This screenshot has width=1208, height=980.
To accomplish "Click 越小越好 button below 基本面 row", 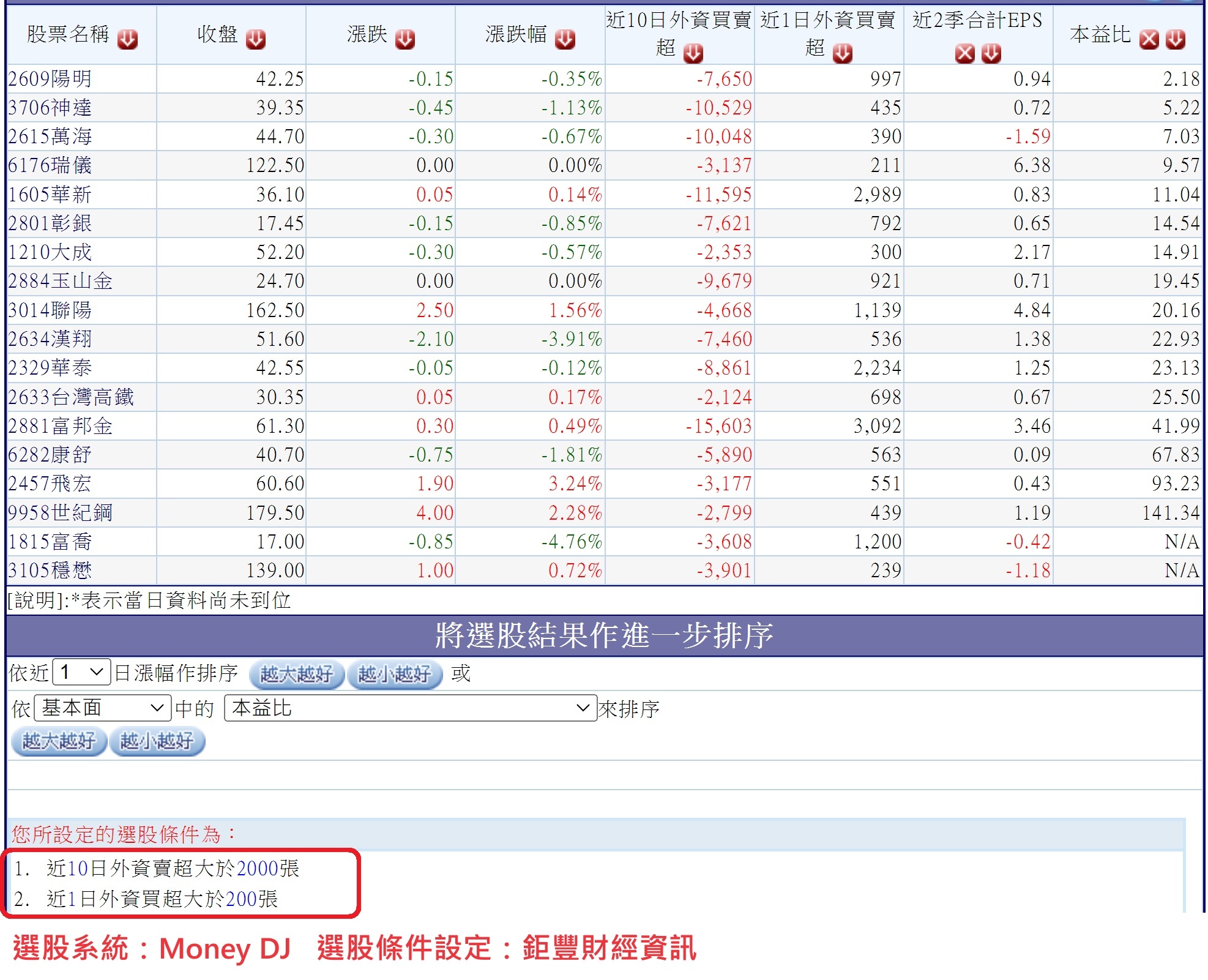I will click(x=157, y=741).
